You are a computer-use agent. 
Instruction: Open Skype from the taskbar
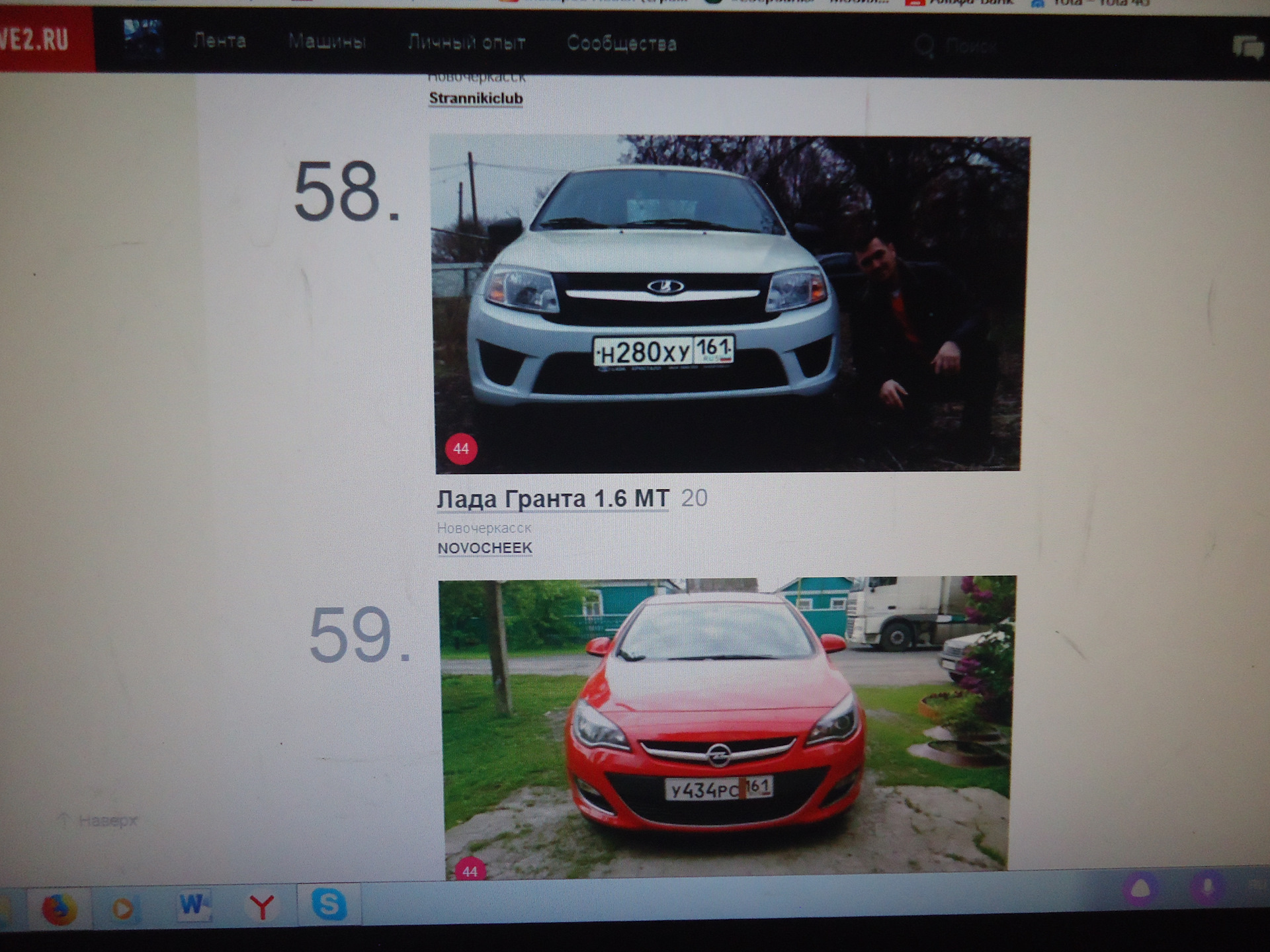tap(329, 904)
